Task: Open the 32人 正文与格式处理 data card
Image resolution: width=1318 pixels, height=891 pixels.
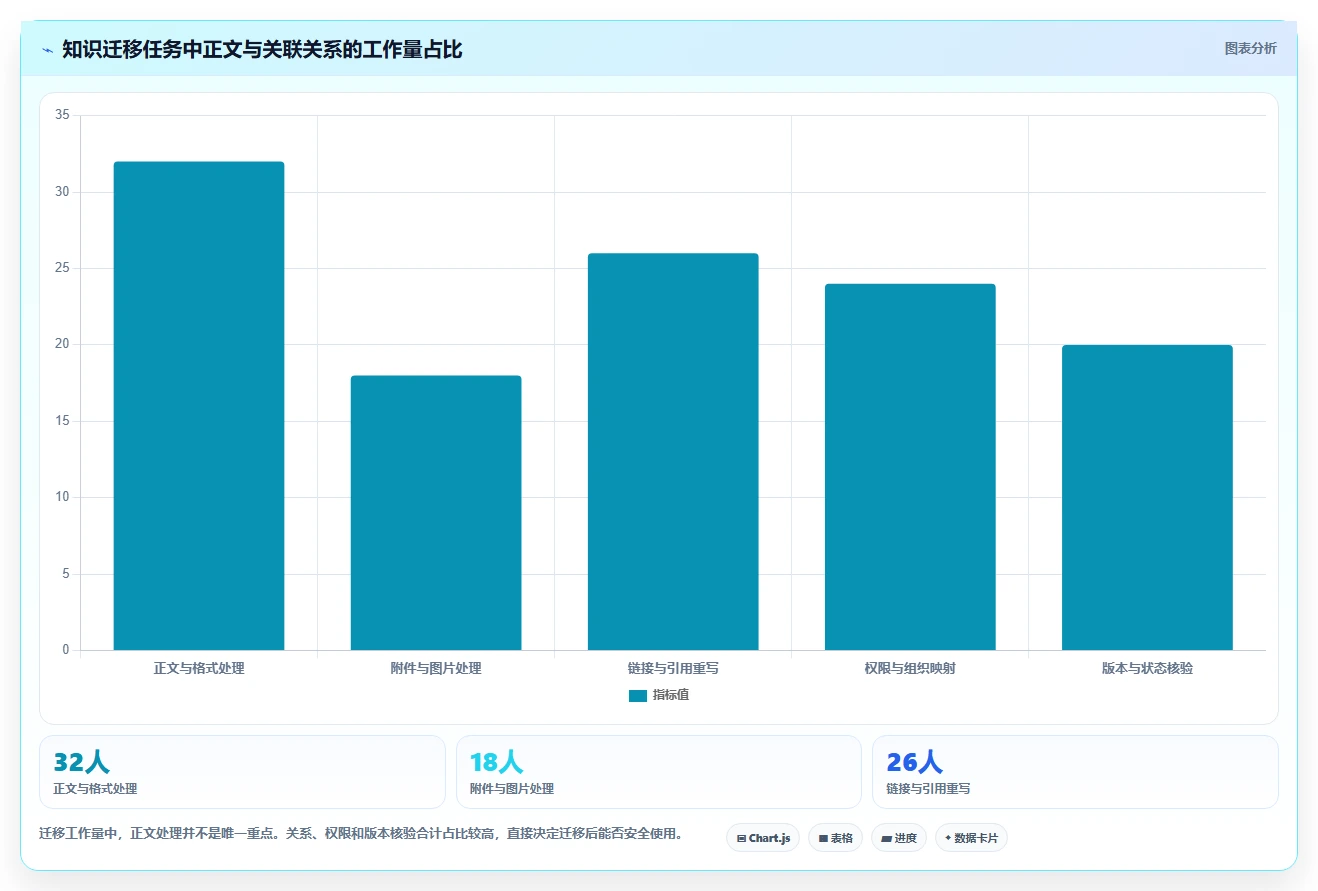Action: point(242,772)
